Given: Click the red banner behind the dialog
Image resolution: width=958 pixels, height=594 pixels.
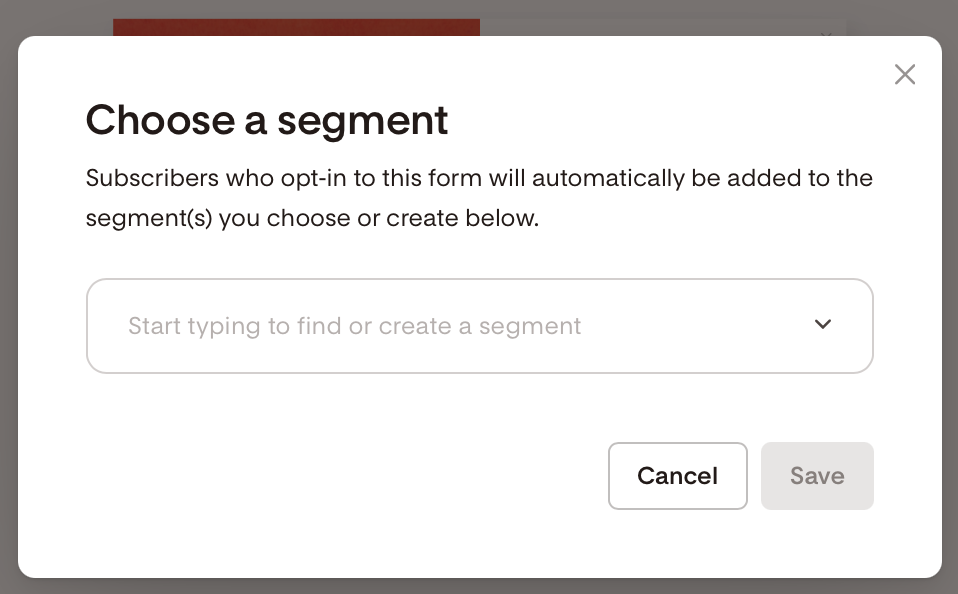Looking at the screenshot, I should tap(296, 27).
